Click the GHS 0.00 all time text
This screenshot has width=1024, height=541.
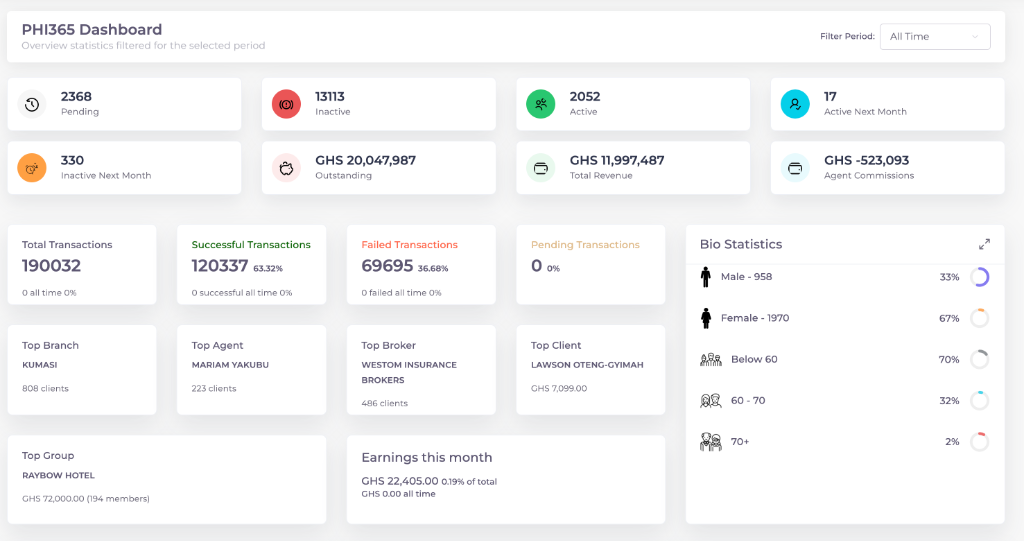[x=398, y=494]
